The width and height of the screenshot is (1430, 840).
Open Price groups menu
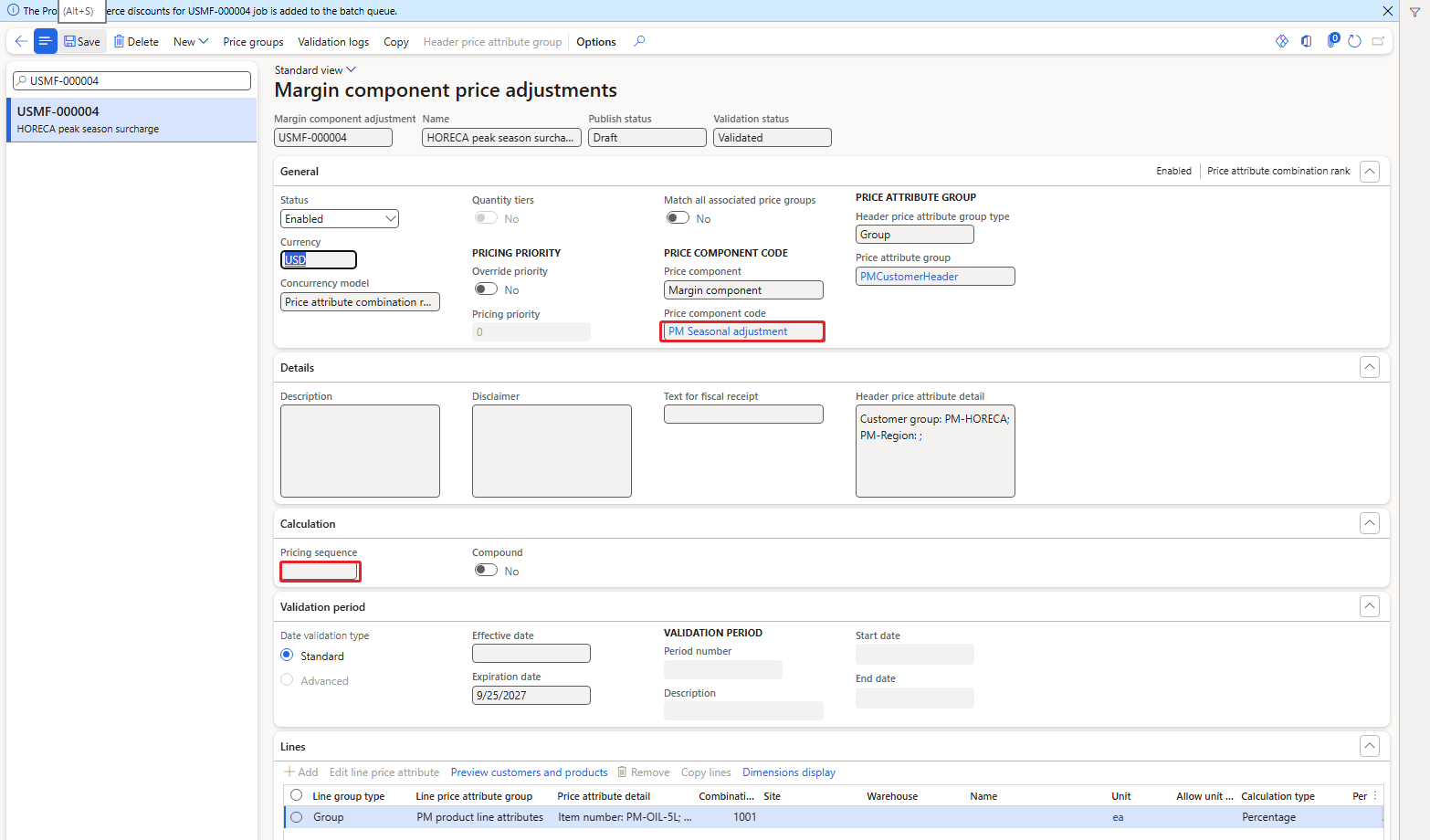[253, 42]
